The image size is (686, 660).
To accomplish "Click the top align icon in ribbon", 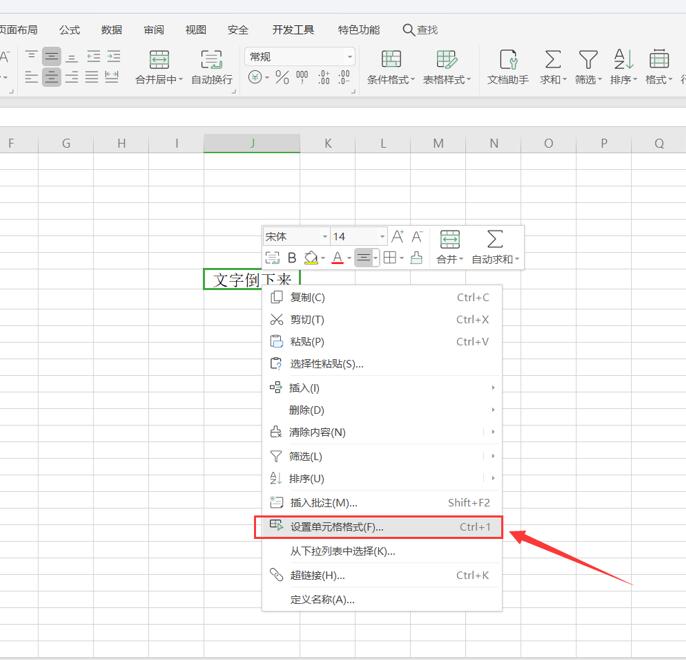I will 31,56.
